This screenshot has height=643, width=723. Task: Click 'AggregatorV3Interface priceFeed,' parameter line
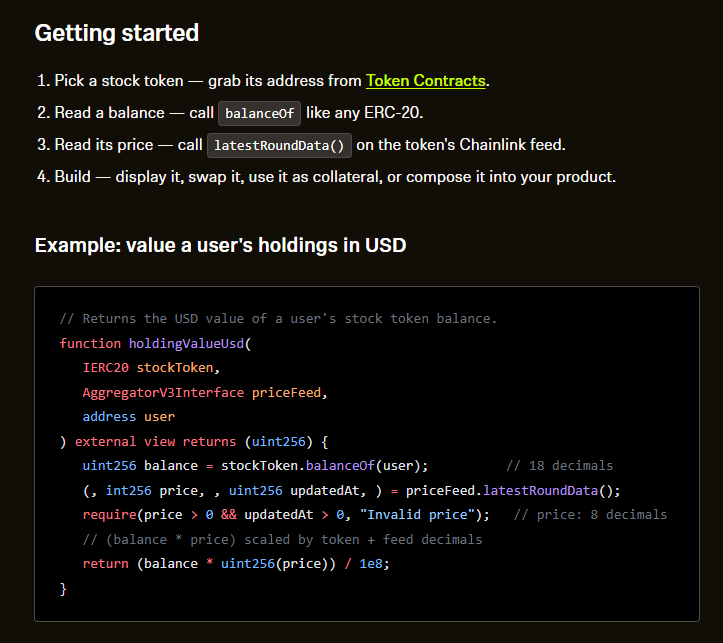[205, 393]
